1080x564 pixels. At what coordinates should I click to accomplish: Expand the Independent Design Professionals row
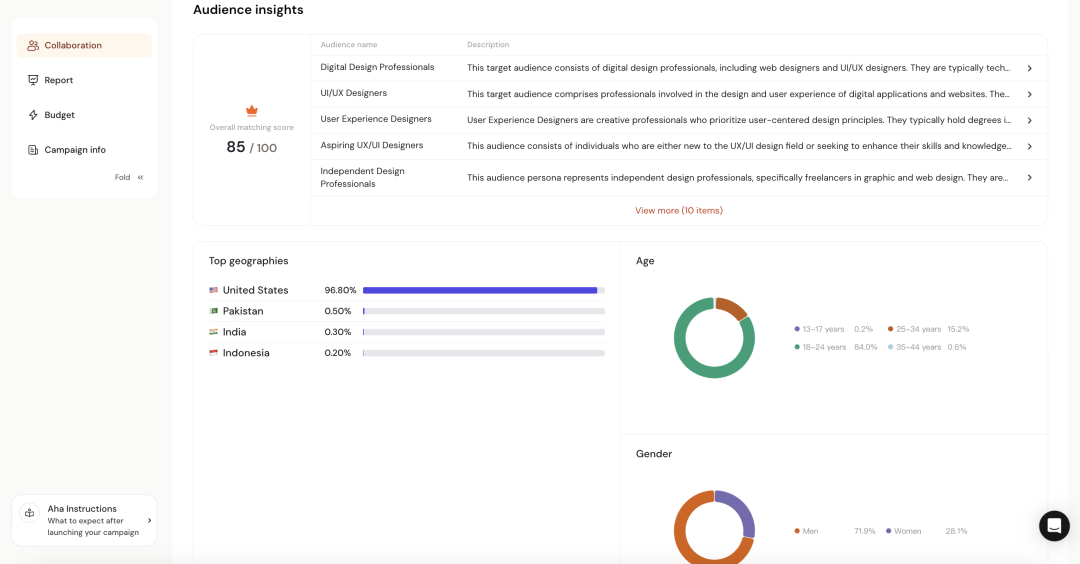(x=1029, y=178)
